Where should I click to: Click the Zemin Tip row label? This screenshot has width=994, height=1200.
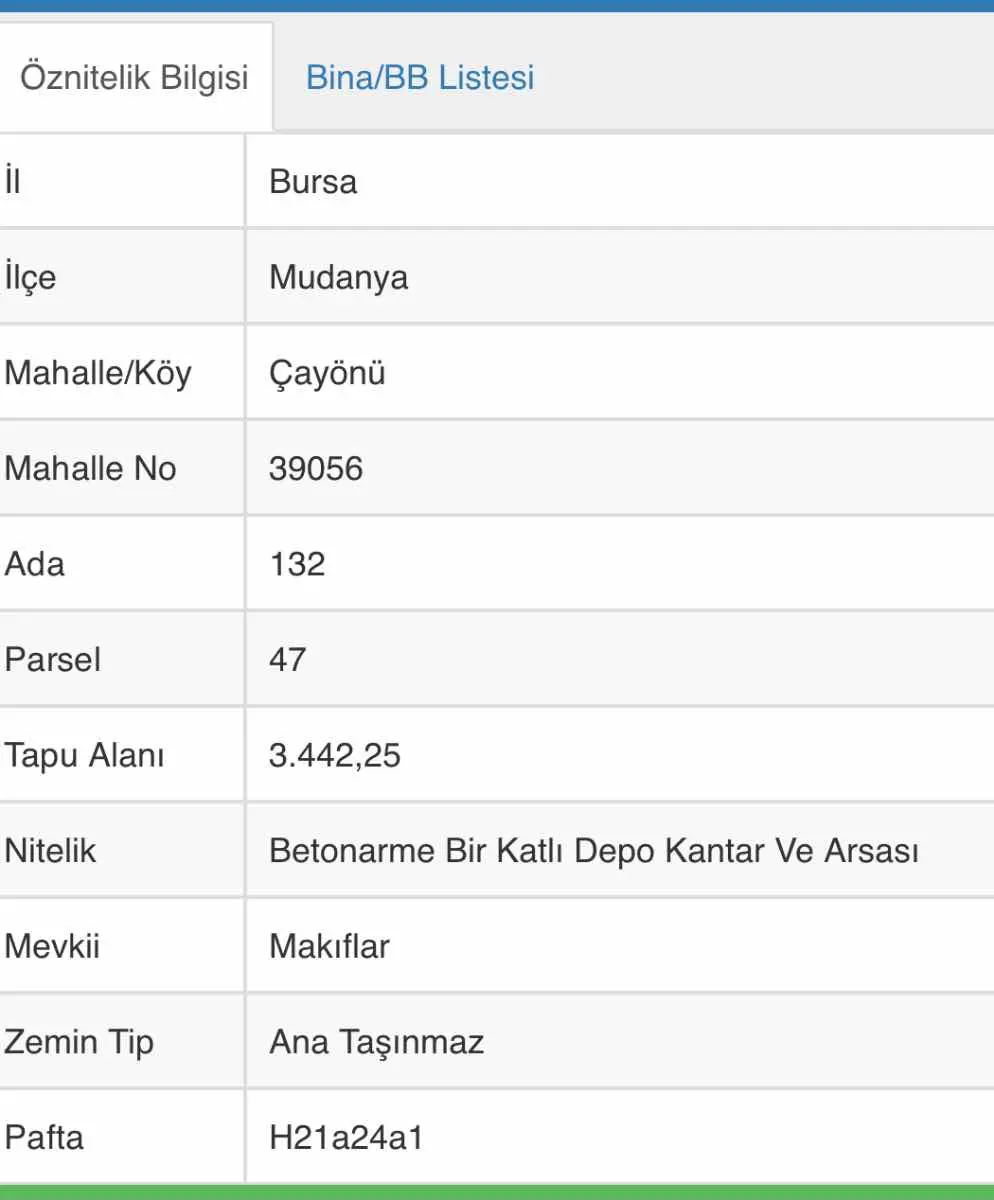(79, 1042)
